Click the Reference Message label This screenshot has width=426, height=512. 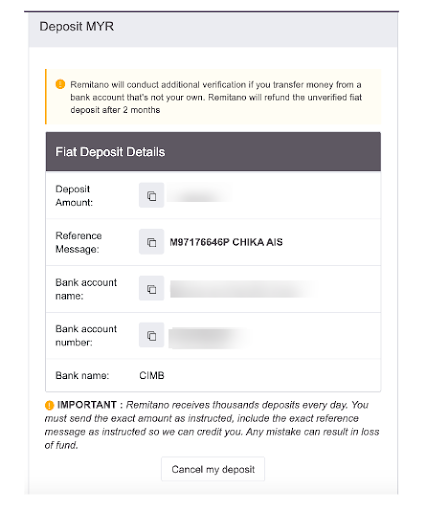pos(78,242)
